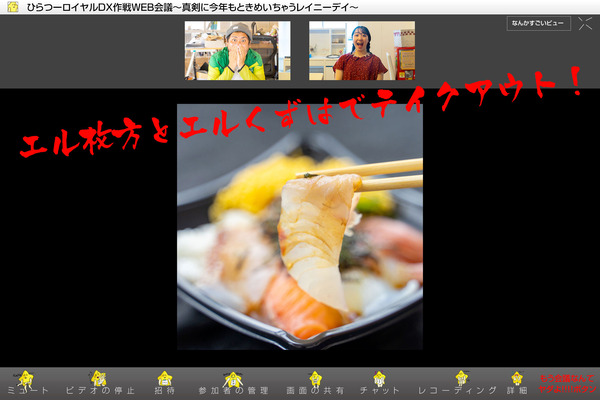Click the mute (ミュート) icon
Screen dimensions: 600x400
coord(25,377)
